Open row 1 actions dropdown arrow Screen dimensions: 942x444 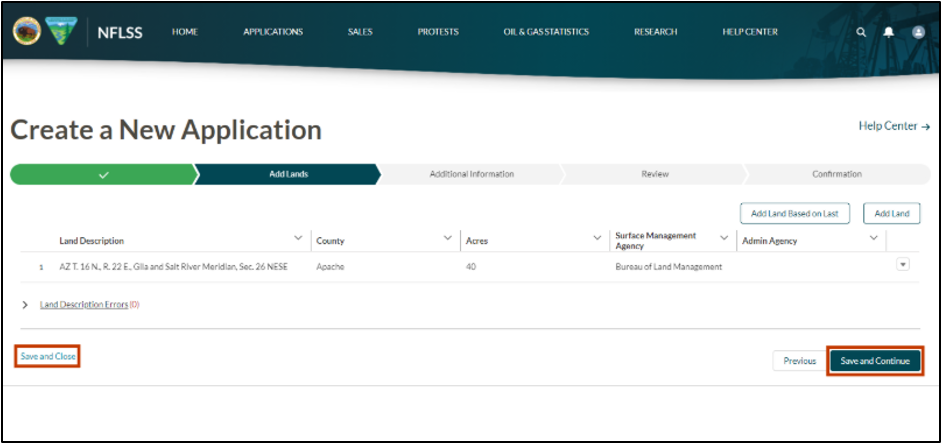(x=902, y=264)
